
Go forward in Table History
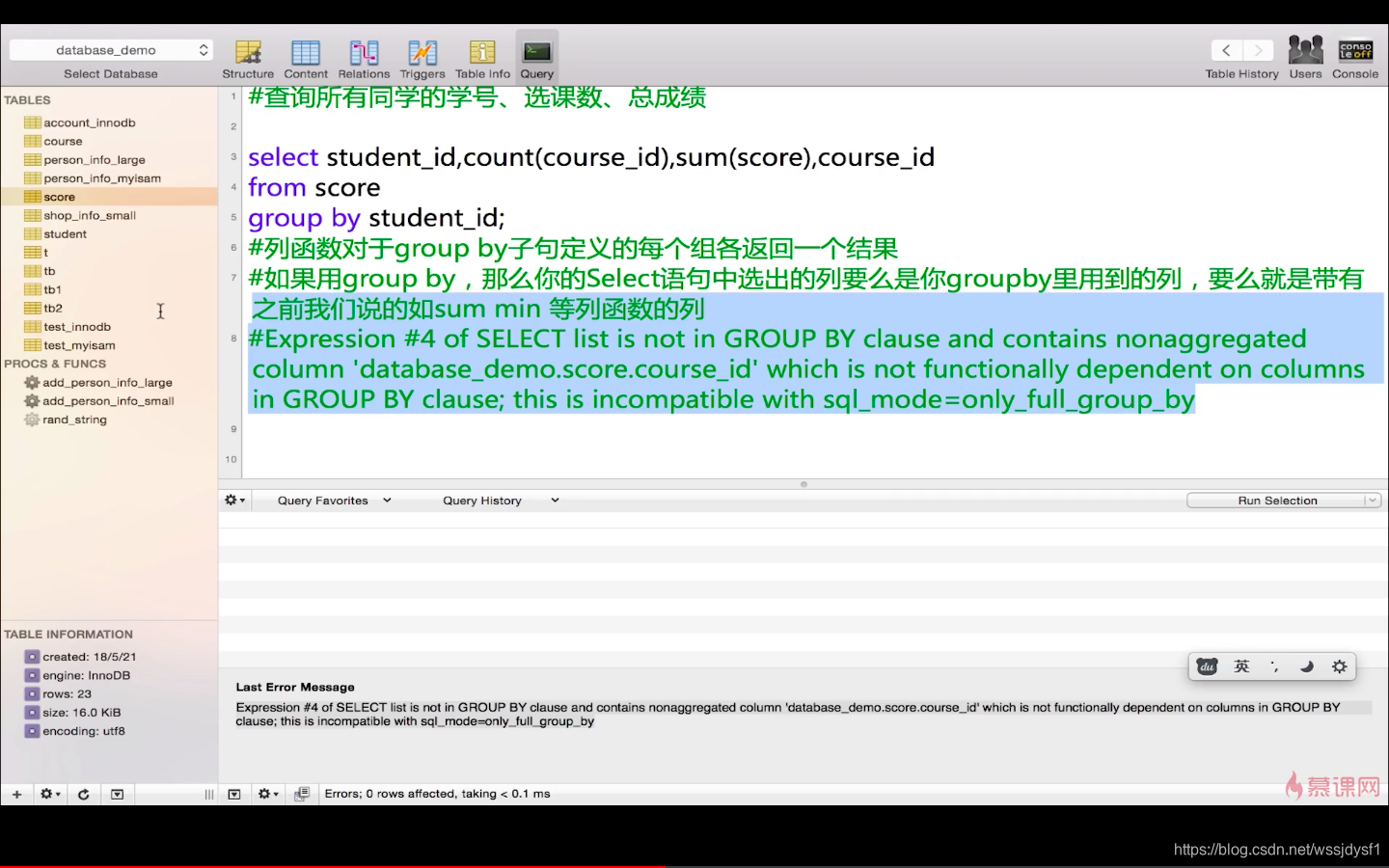point(1258,50)
